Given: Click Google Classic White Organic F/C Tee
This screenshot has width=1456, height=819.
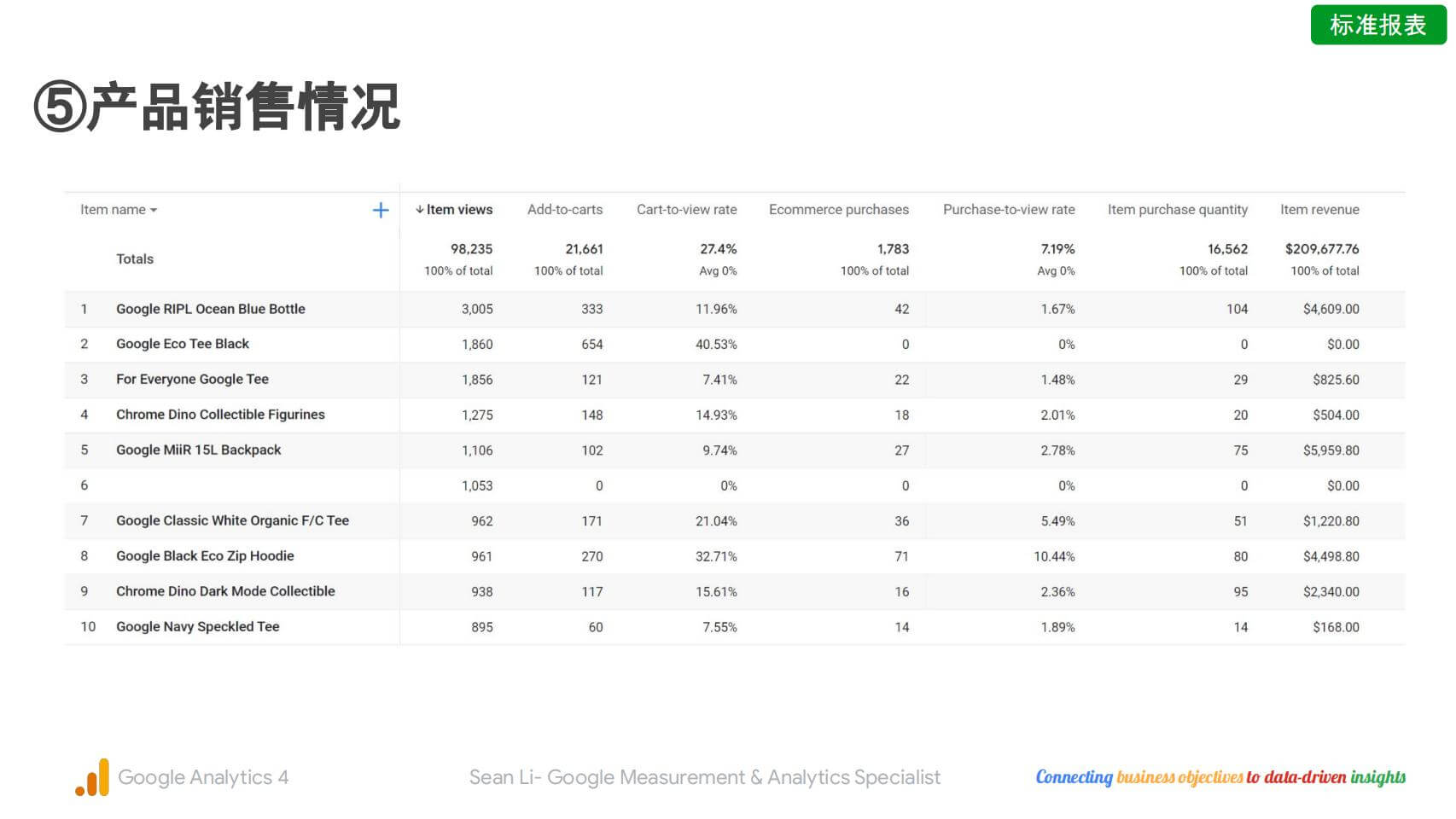Looking at the screenshot, I should (232, 520).
